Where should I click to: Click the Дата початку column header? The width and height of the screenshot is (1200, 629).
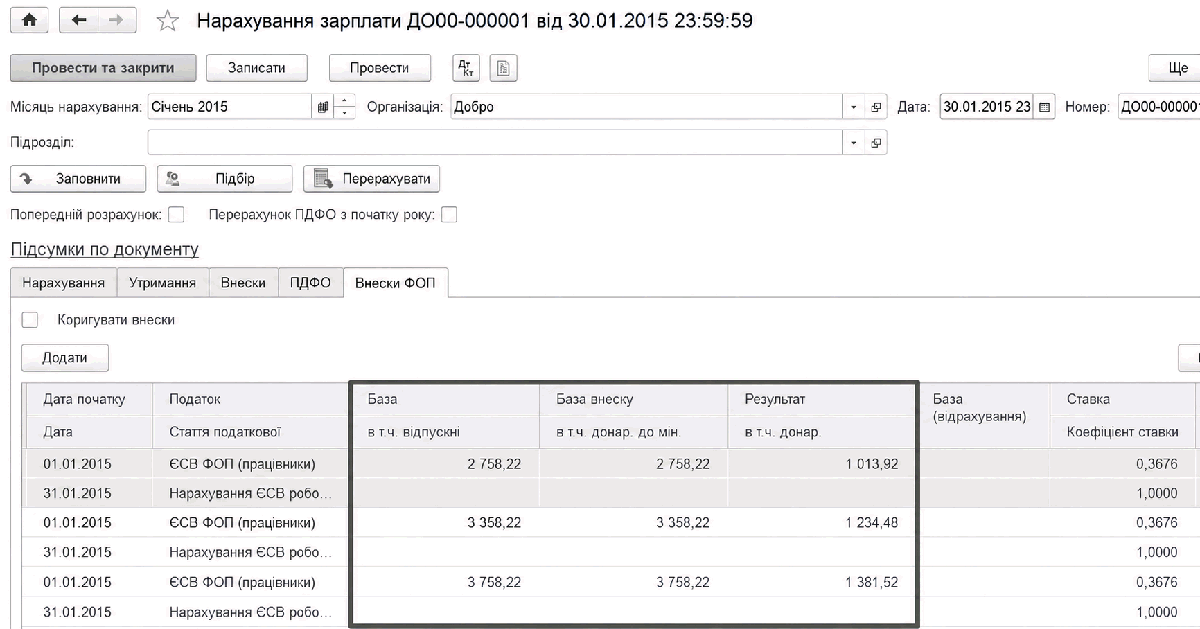pos(88,399)
